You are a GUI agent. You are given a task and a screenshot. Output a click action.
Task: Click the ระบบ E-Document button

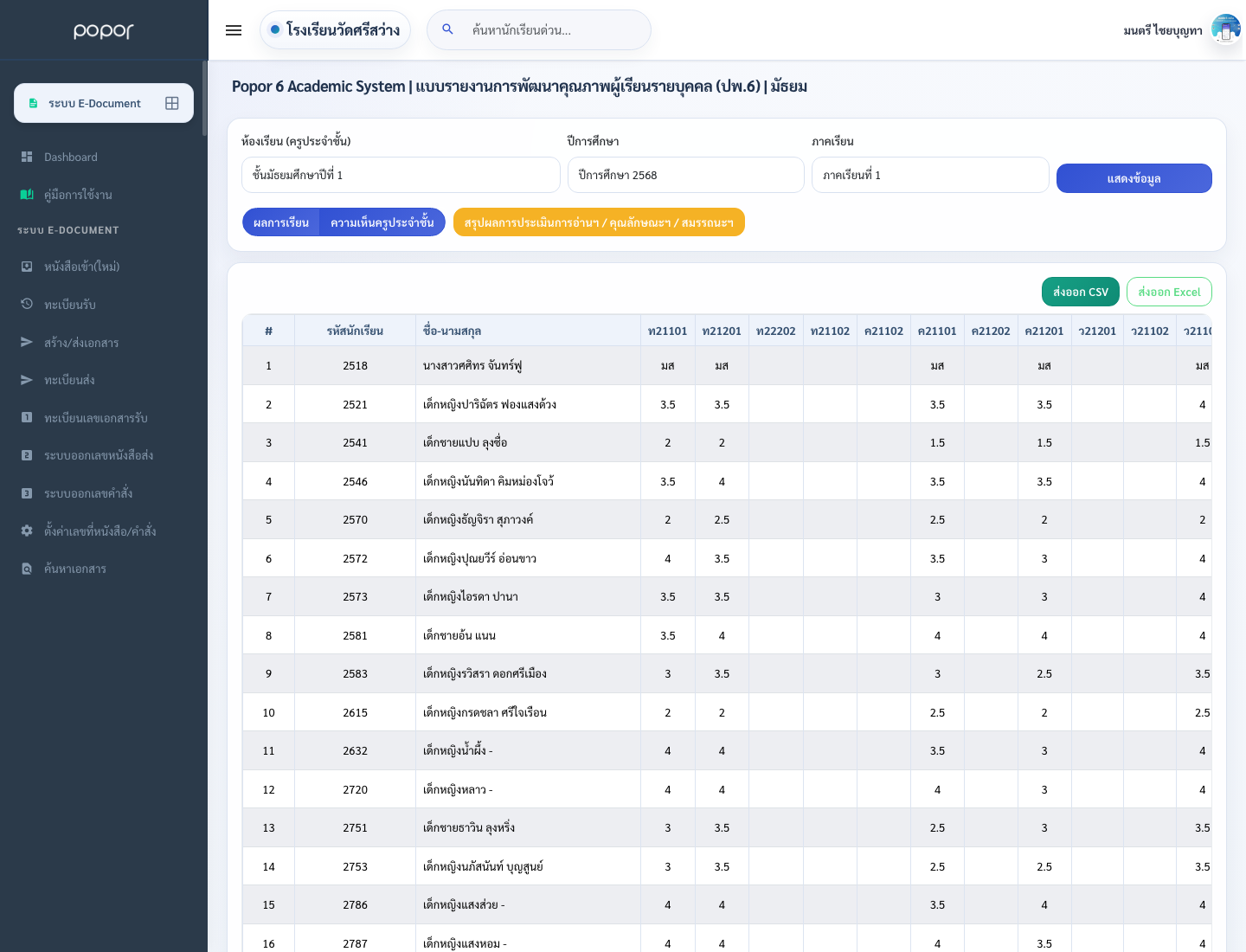point(104,103)
